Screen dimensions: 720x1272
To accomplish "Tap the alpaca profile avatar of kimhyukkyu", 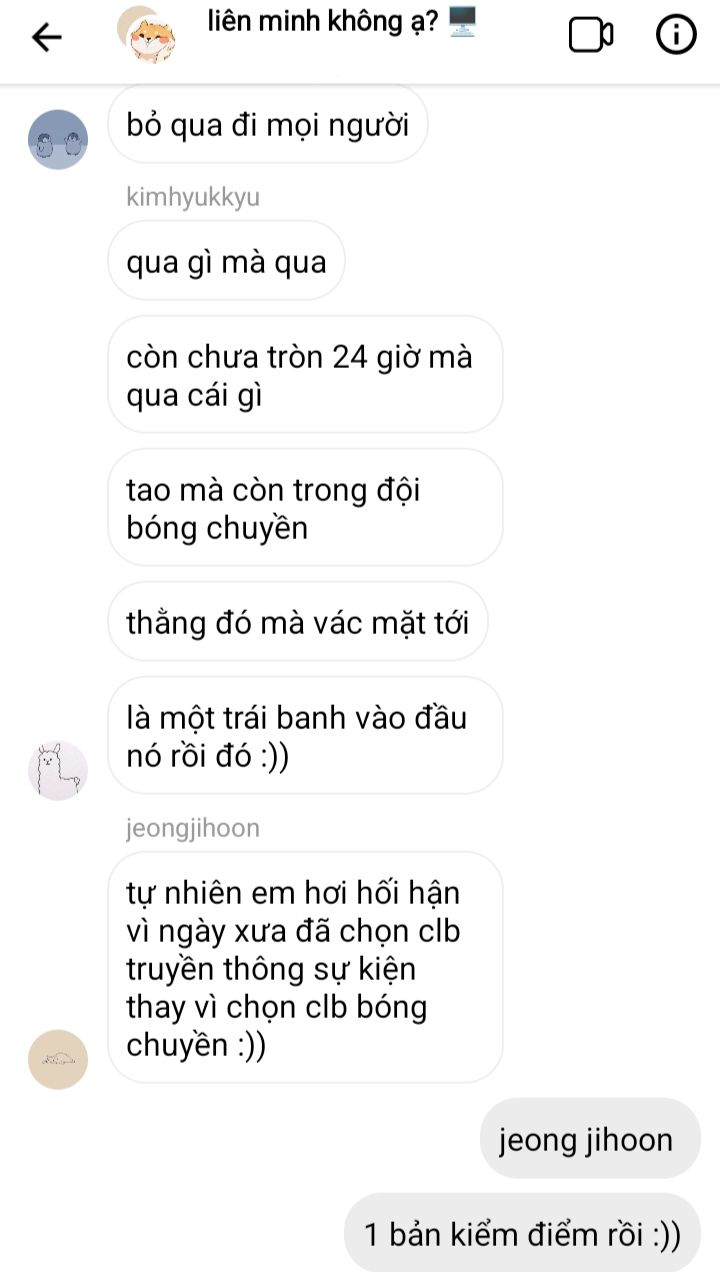I will tap(58, 770).
